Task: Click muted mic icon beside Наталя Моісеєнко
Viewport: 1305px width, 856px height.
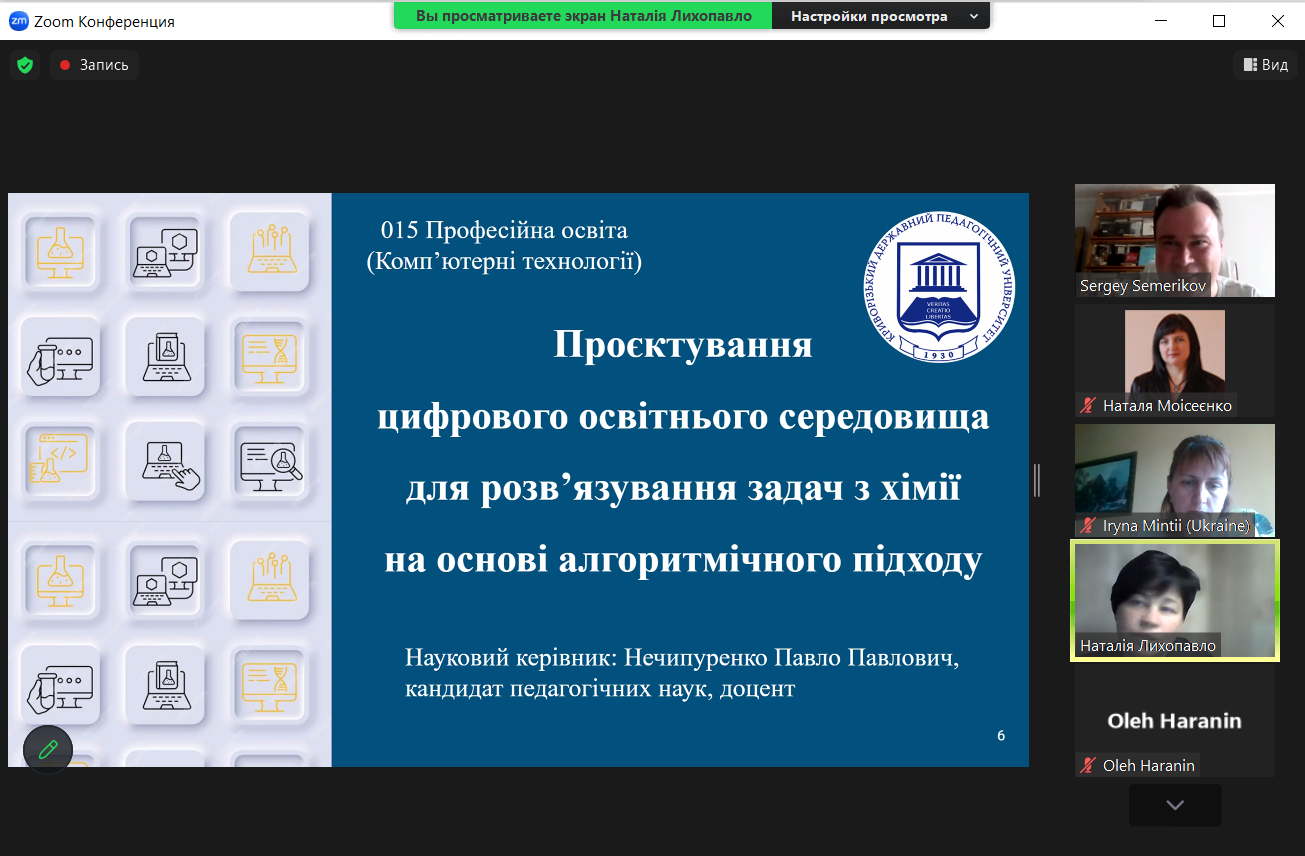Action: [x=1088, y=406]
